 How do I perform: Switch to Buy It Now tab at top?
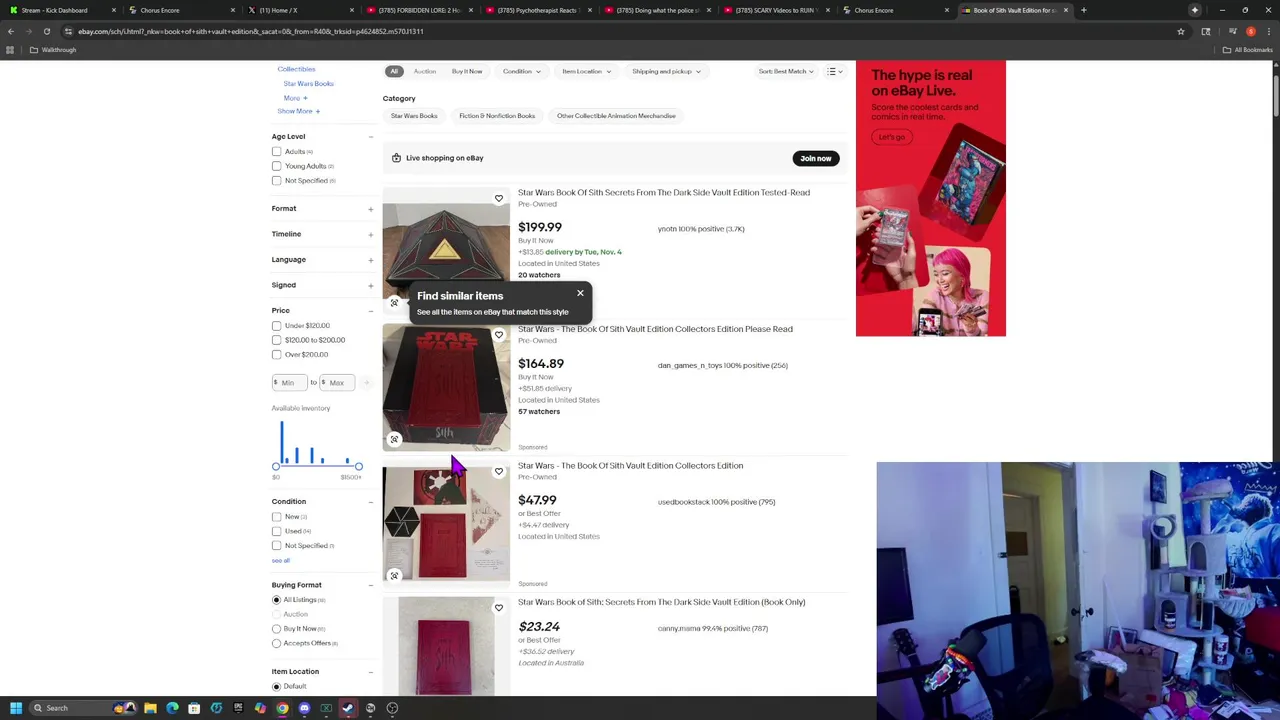[x=467, y=71]
